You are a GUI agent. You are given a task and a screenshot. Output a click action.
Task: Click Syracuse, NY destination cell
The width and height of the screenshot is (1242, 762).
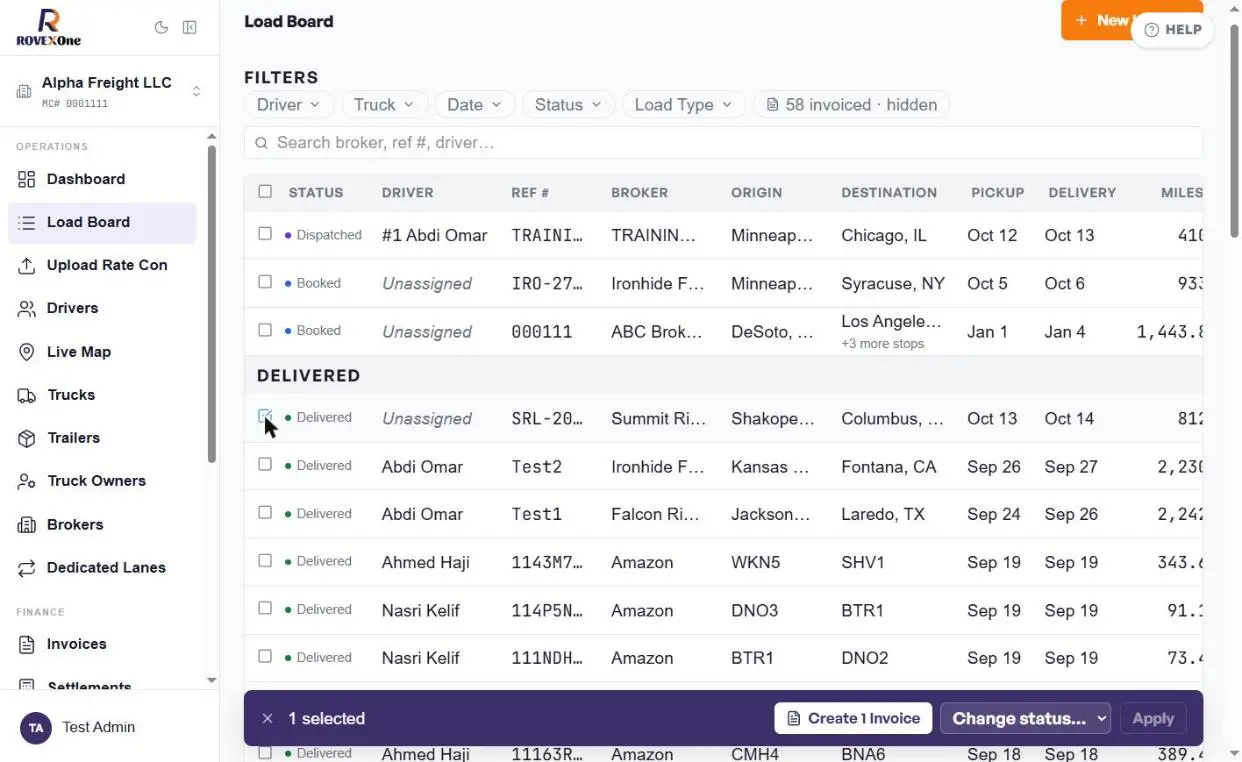click(892, 283)
